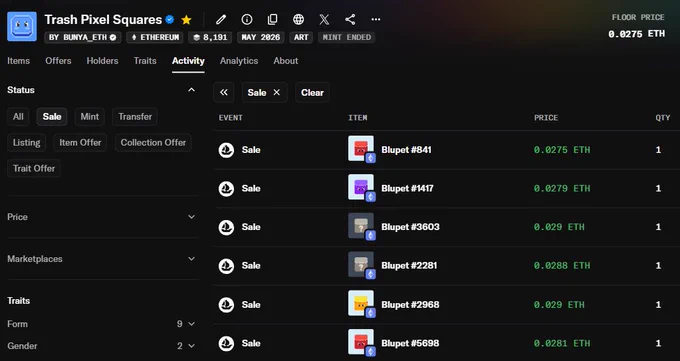Viewport: 680px width, 361px height.
Task: Open Blupet #3603 thumbnail image
Action: coord(361,226)
